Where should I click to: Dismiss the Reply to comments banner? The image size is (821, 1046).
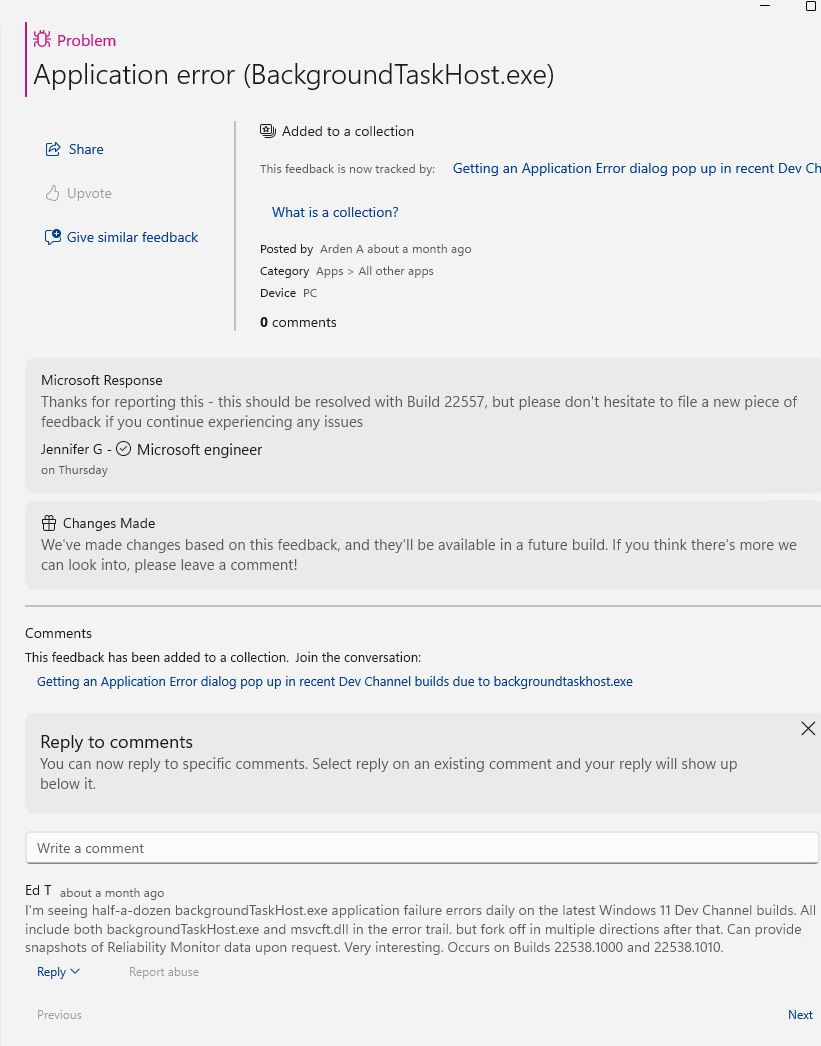pos(808,729)
